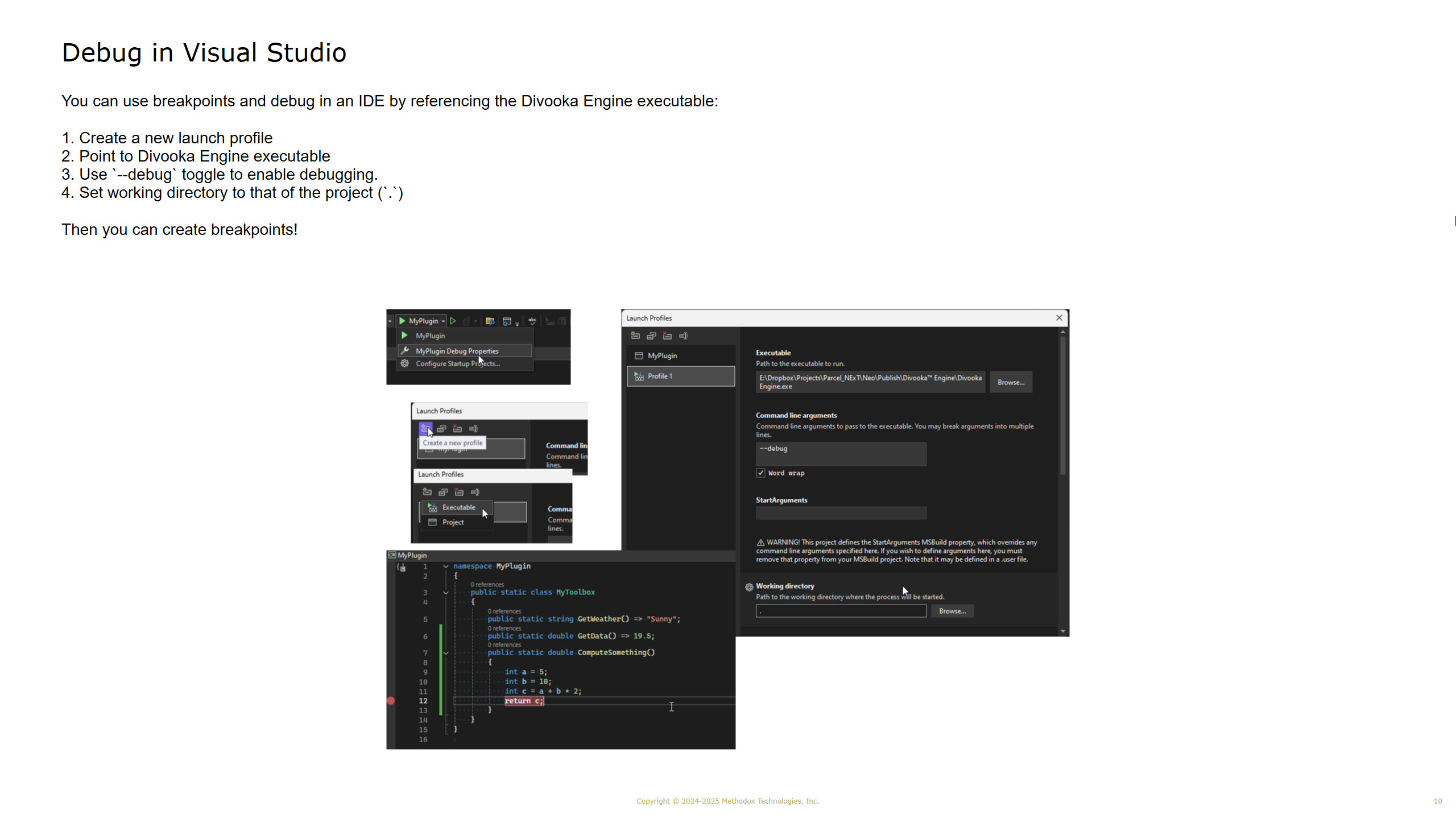Click the 'int c = a + b * 2;' line
This screenshot has width=1456, height=819.
click(543, 691)
